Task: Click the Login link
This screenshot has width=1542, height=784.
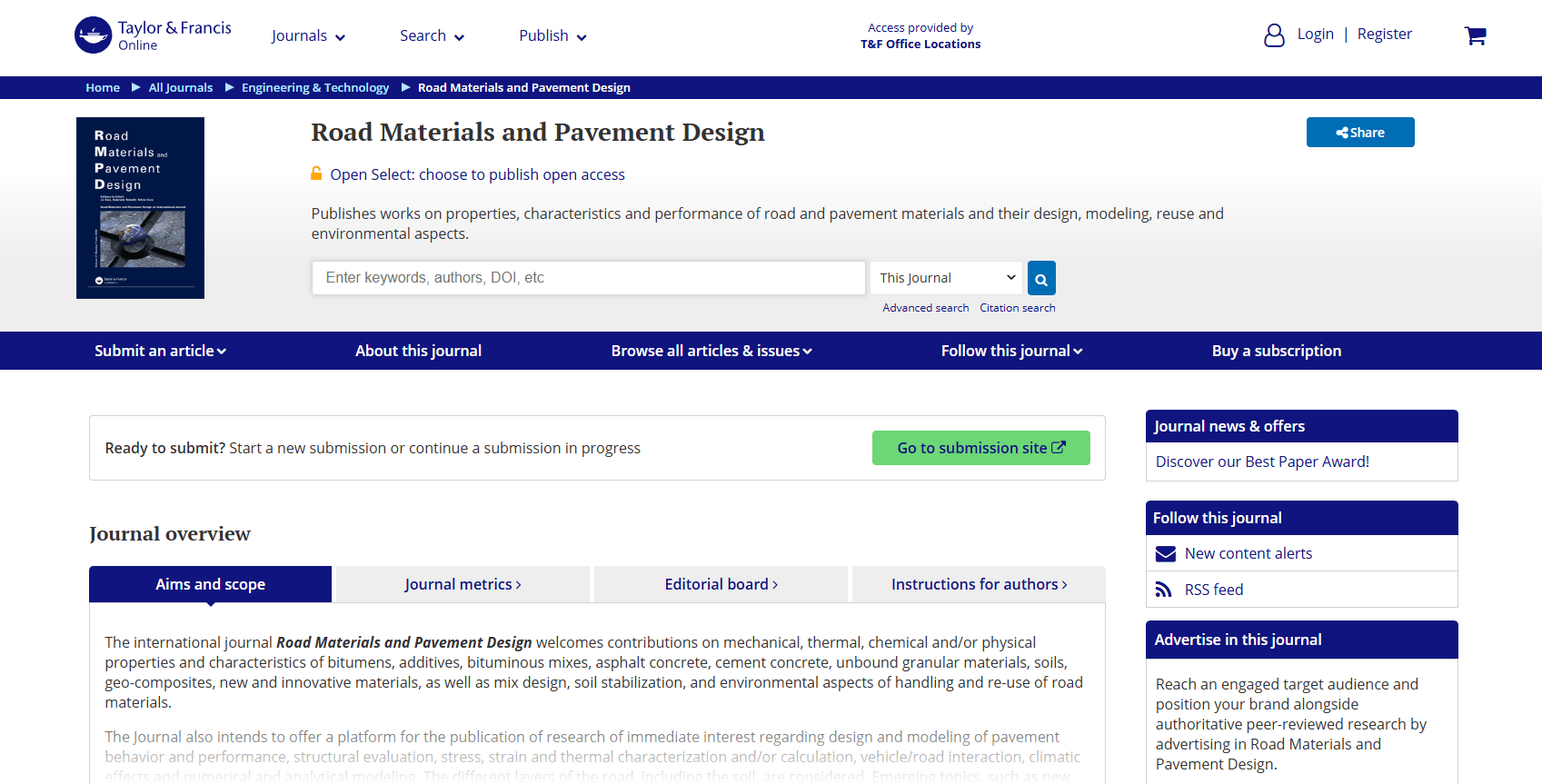Action: click(x=1315, y=35)
